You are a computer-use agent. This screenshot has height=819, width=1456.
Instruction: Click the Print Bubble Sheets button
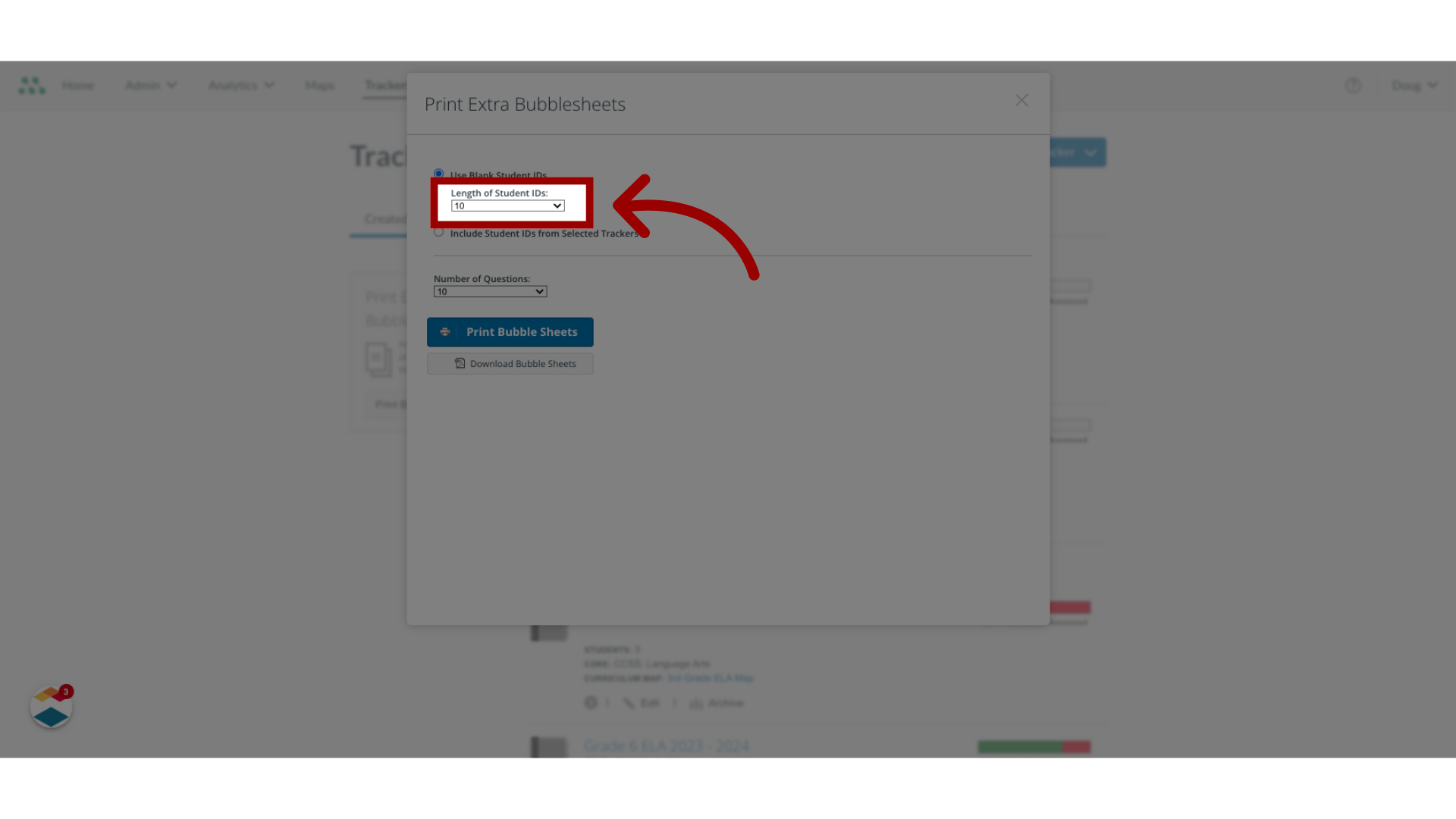(x=510, y=331)
